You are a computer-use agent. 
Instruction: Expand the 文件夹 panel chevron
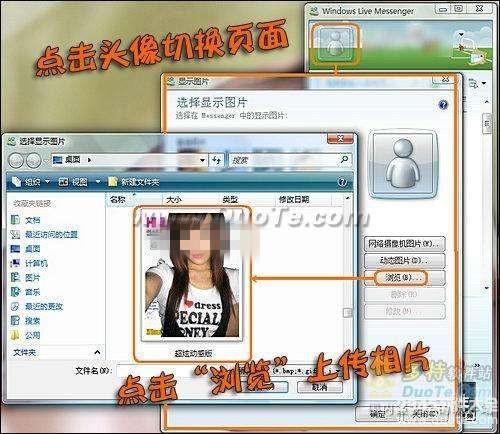(97, 352)
